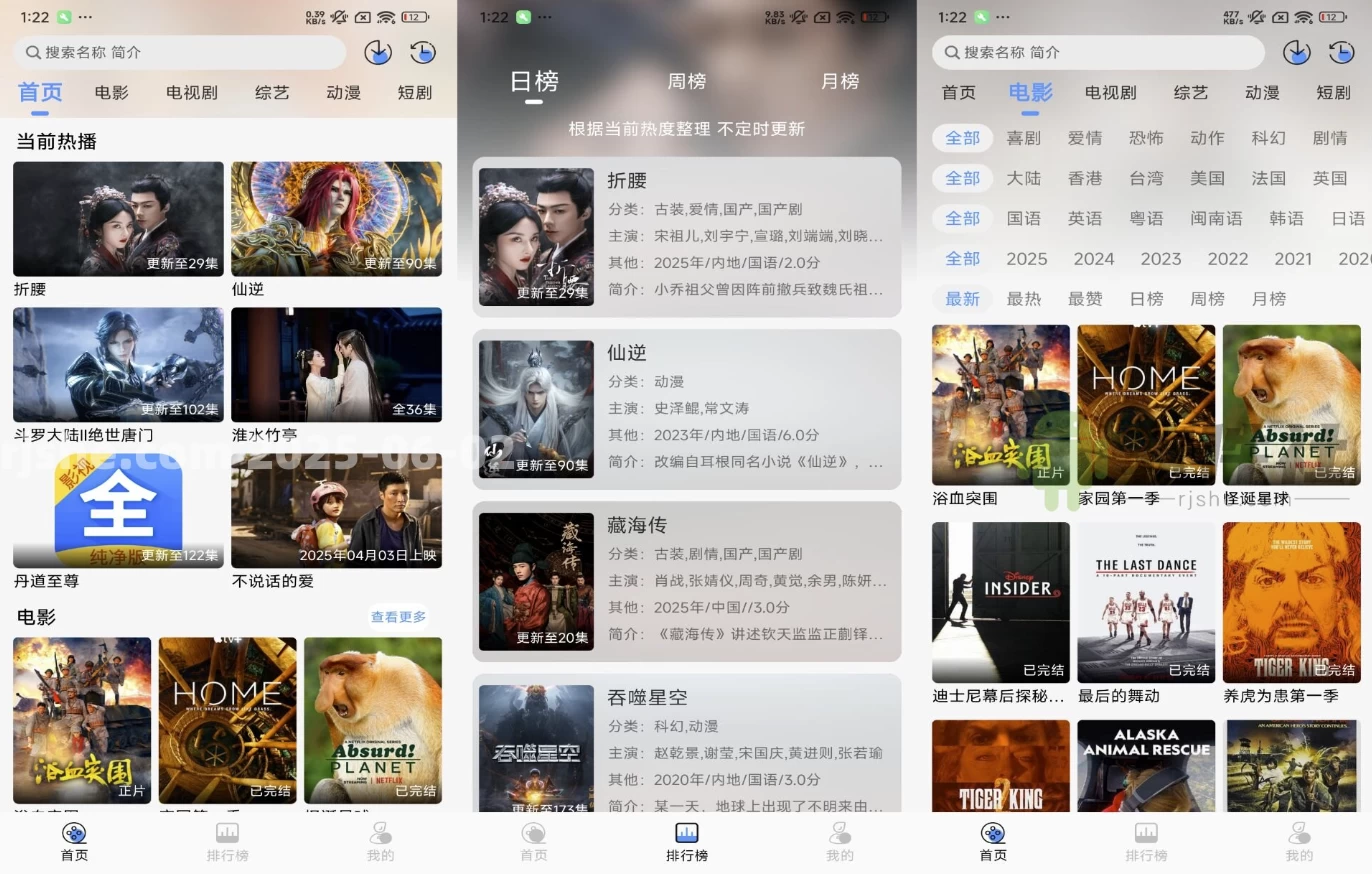
Task: Open the 藏海传 ranking entry
Action: tap(687, 581)
